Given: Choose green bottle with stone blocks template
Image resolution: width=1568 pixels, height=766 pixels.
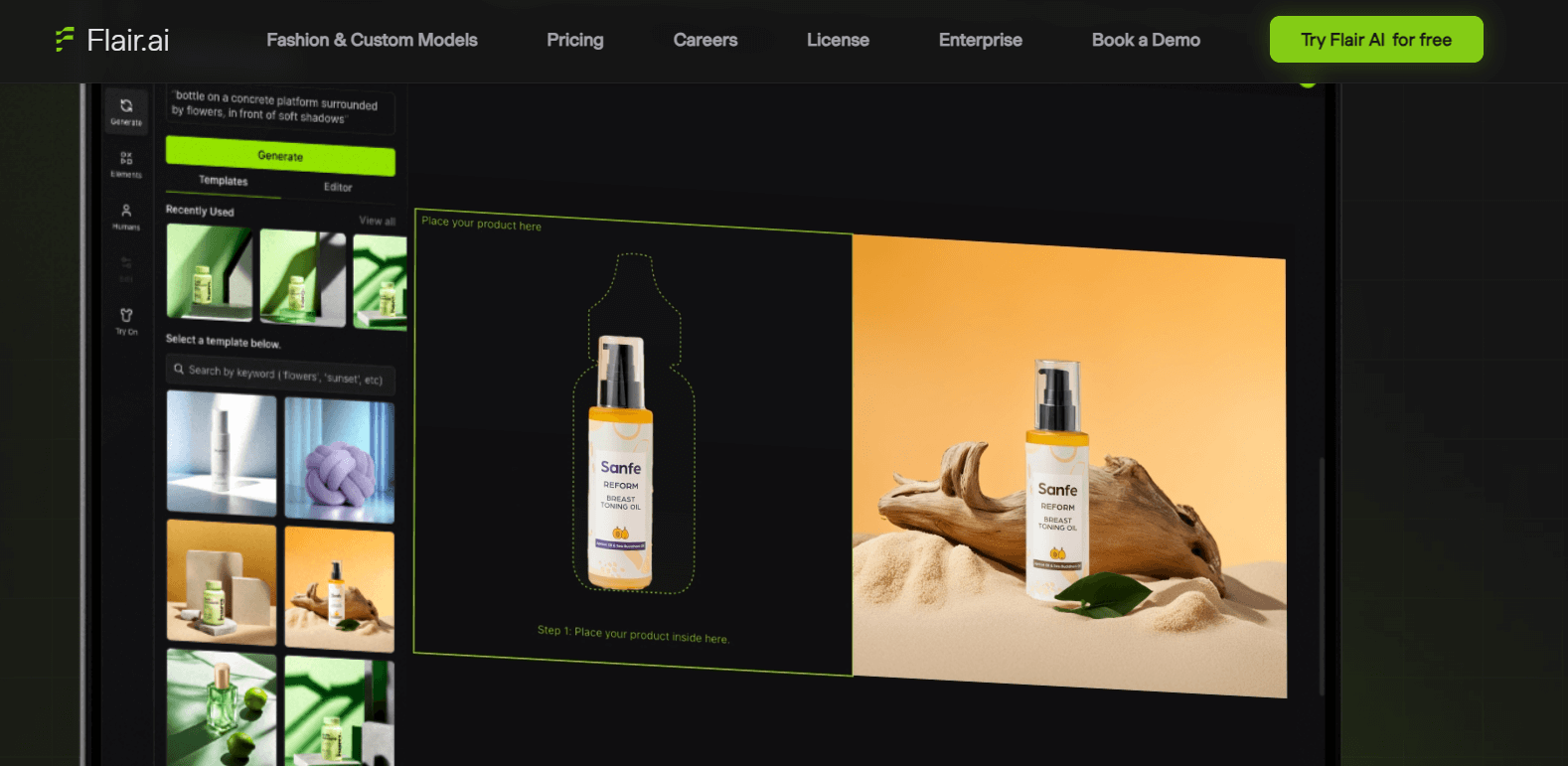Looking at the screenshot, I should 222,582.
